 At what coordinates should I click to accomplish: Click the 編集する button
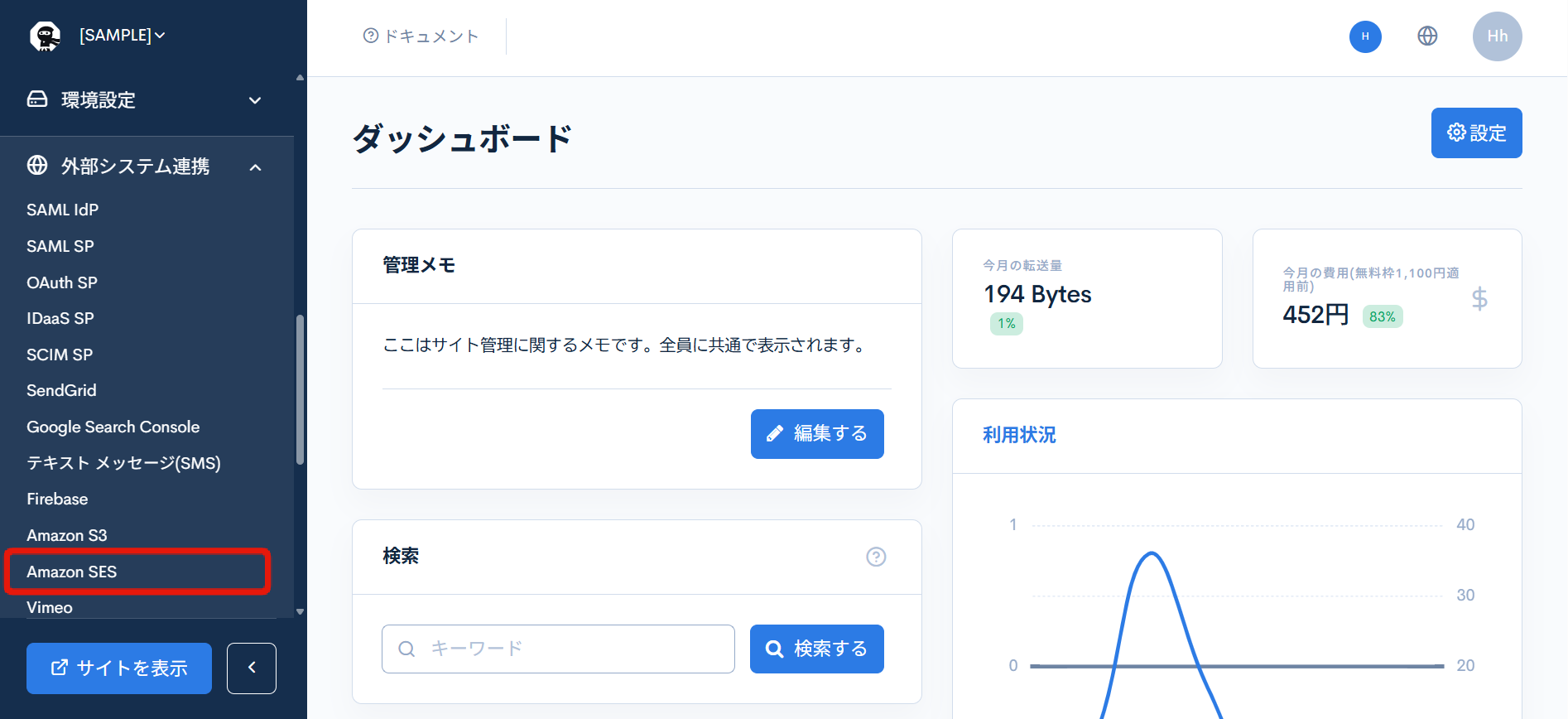(x=817, y=433)
